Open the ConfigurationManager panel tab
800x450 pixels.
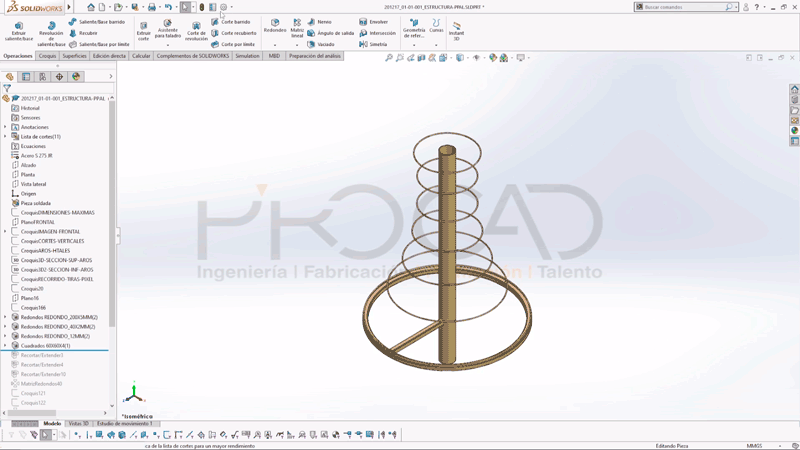click(43, 77)
